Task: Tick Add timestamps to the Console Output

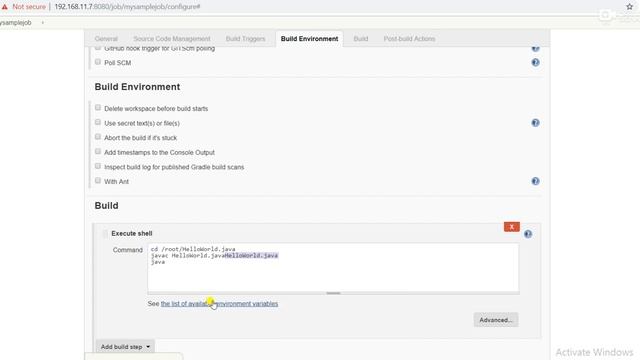Action: [x=98, y=152]
